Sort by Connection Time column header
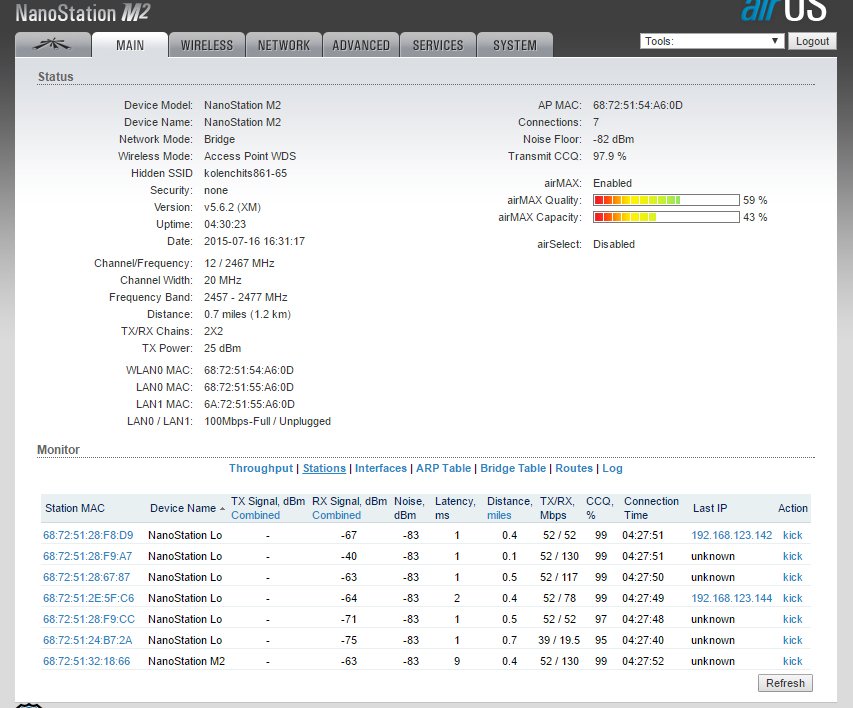Screen dimensions: 853x708 651,508
